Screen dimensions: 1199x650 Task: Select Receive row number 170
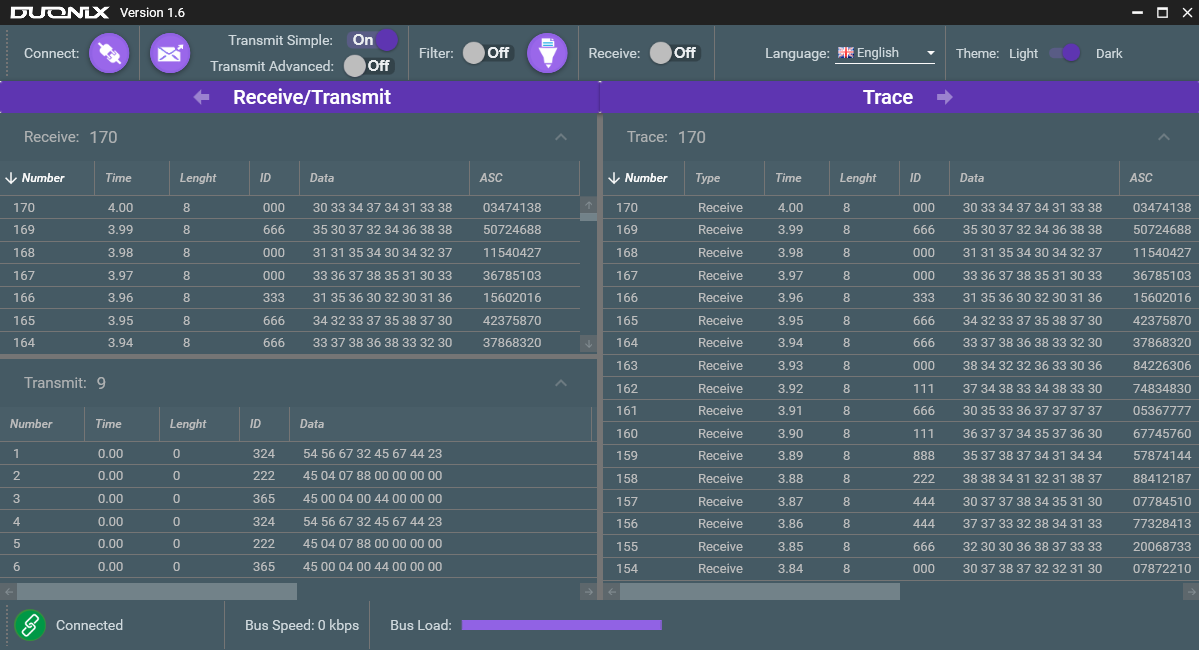[x=290, y=207]
